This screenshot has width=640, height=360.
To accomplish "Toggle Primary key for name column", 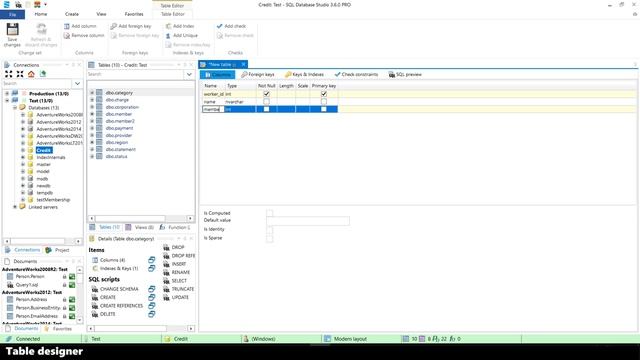I will tap(324, 101).
